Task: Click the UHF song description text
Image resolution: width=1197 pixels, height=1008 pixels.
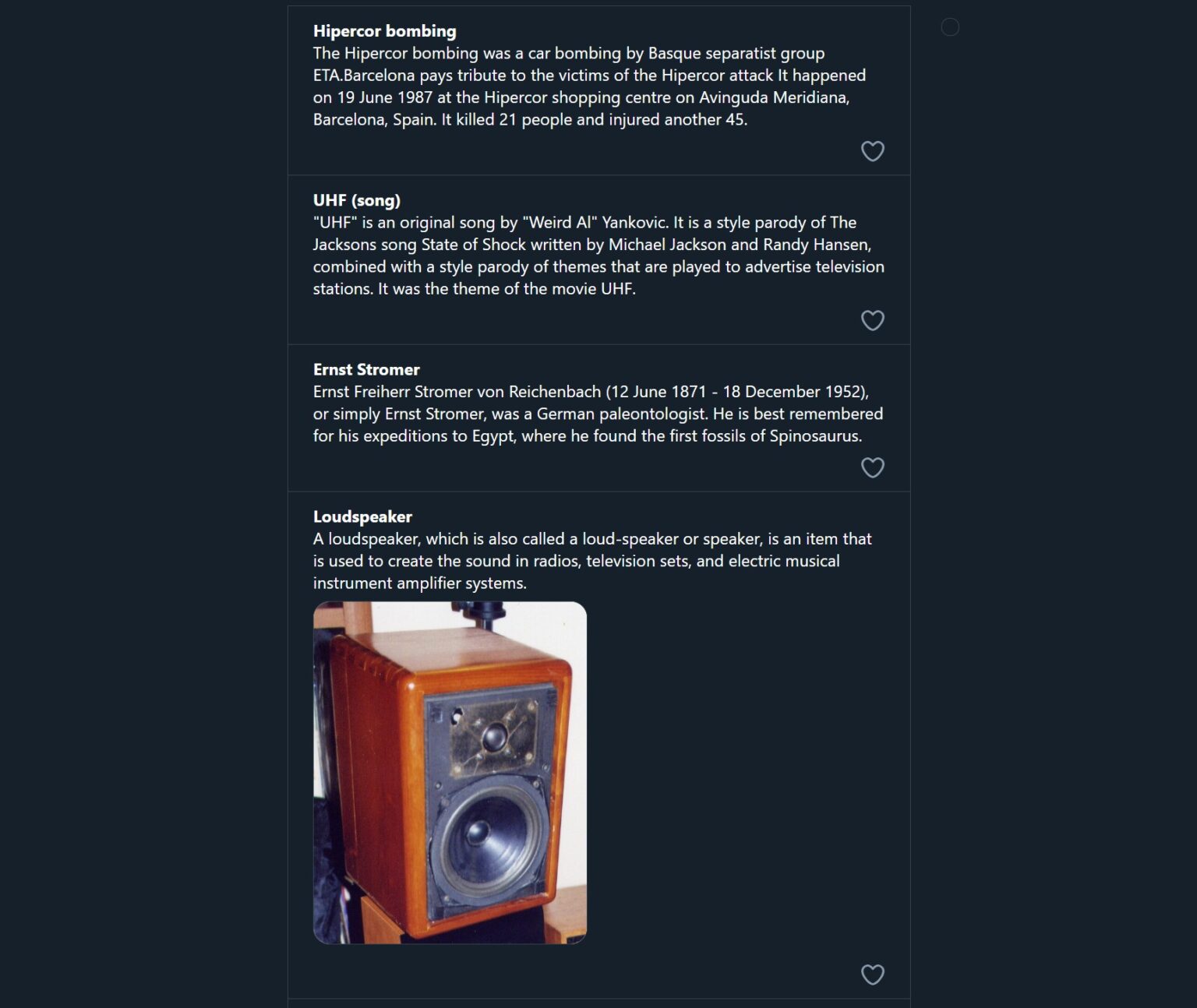Action: tap(598, 256)
